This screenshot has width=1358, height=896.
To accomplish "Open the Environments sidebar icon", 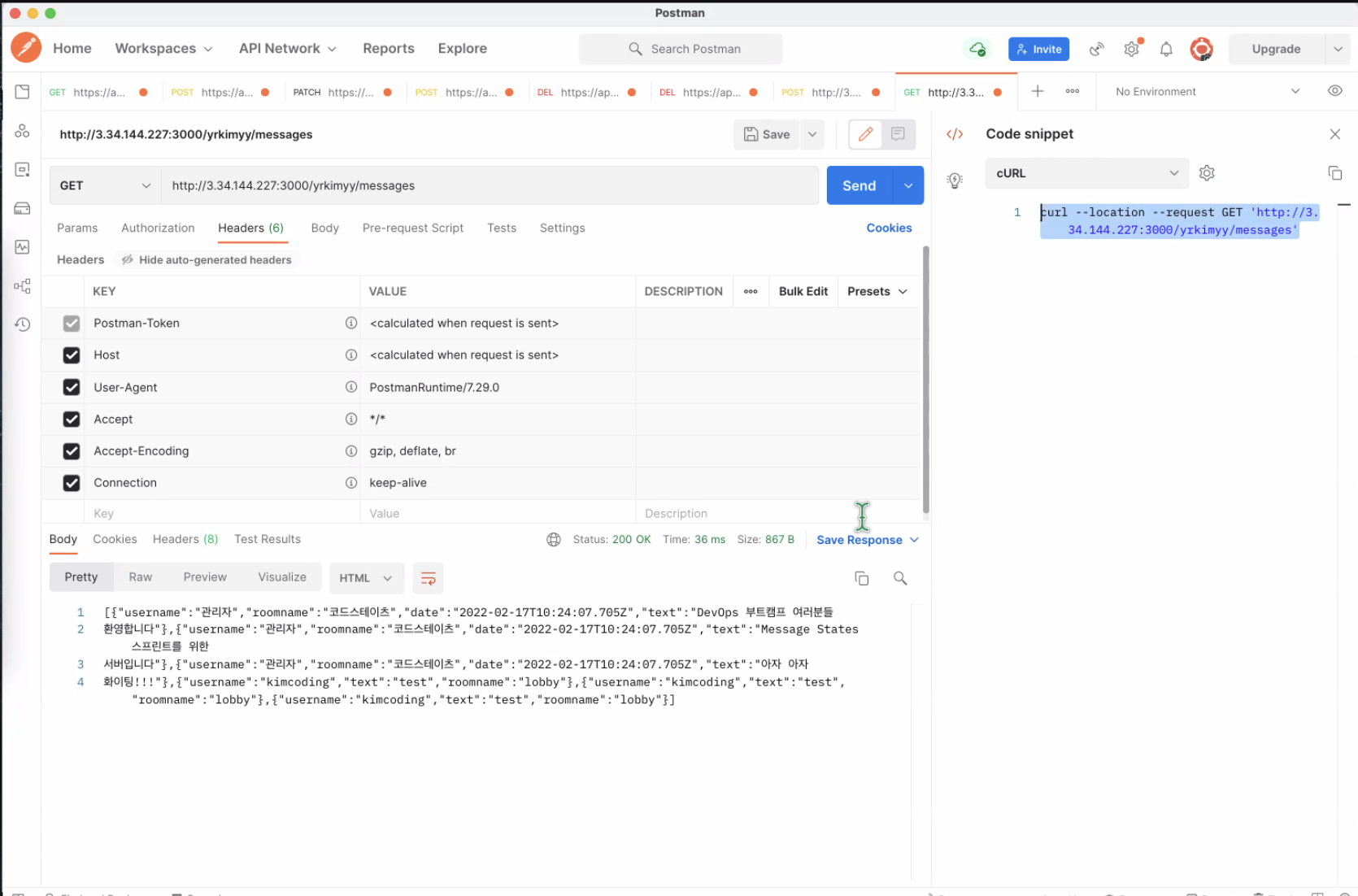I will (22, 169).
